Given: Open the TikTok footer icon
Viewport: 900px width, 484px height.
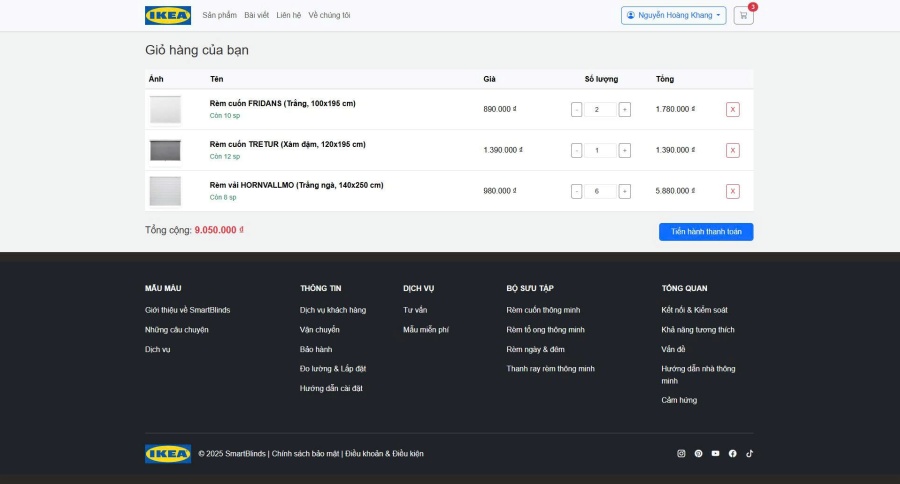Looking at the screenshot, I should [749, 454].
